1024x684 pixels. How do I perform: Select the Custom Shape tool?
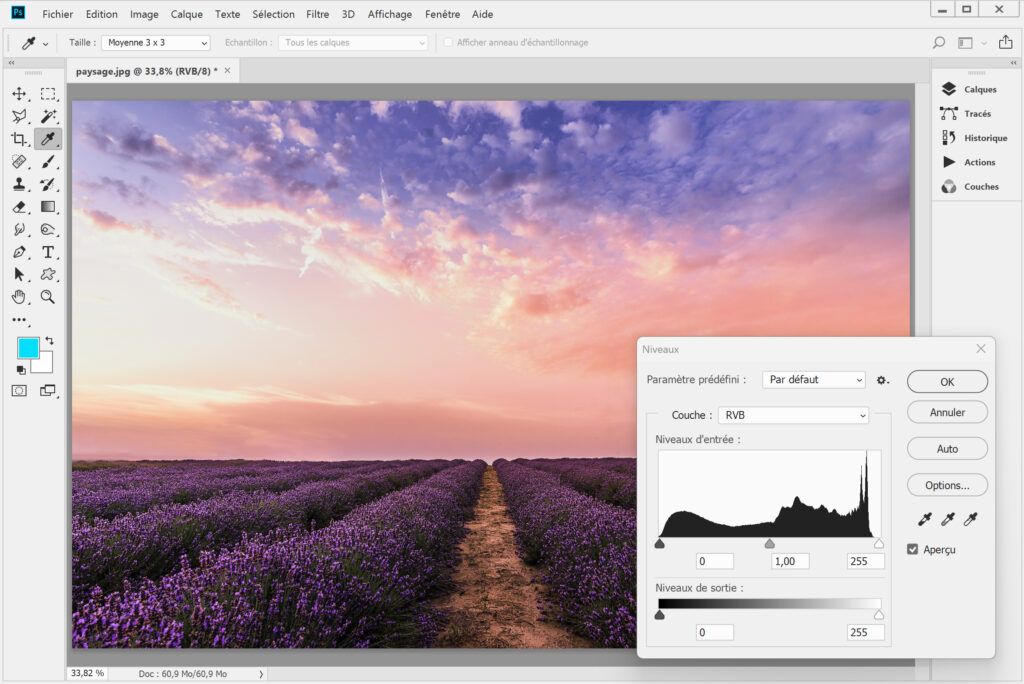coord(48,274)
